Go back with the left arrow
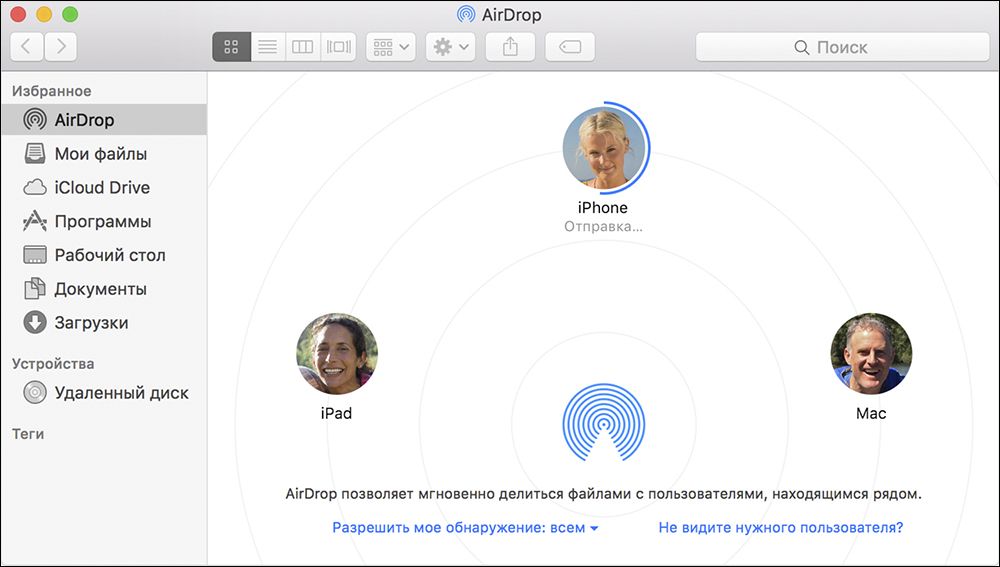The width and height of the screenshot is (1000, 567). coord(26,46)
